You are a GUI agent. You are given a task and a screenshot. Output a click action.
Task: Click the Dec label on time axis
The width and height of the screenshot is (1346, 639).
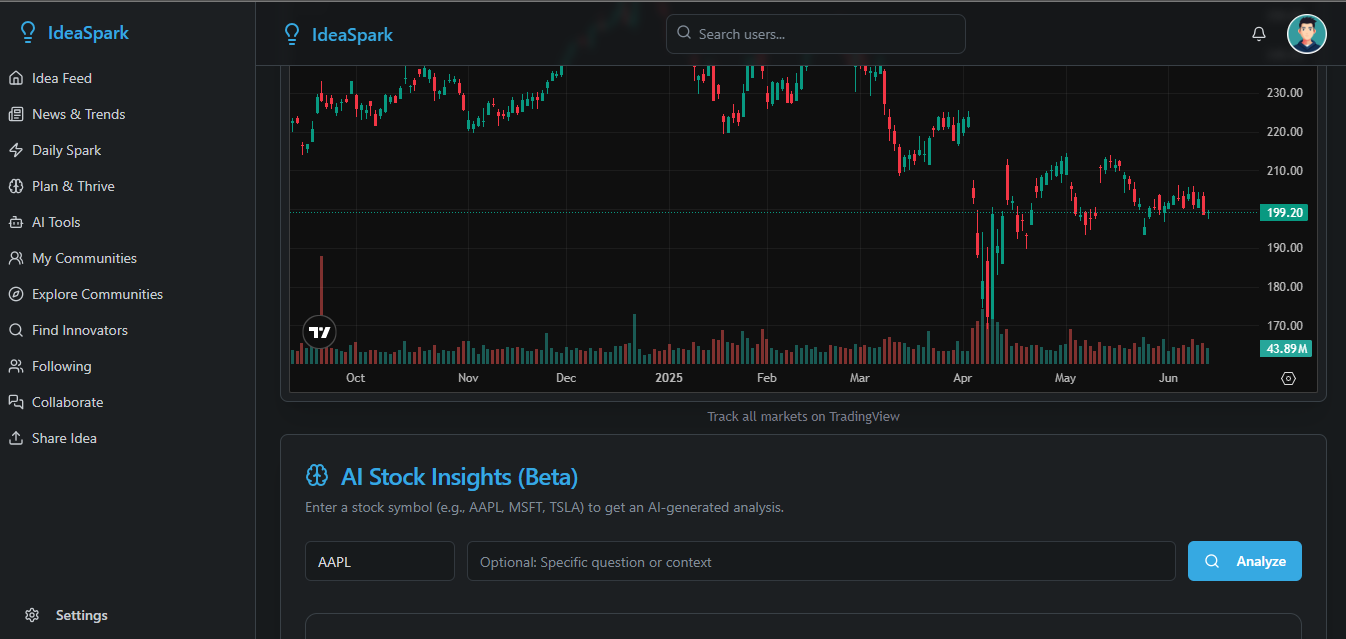566,378
